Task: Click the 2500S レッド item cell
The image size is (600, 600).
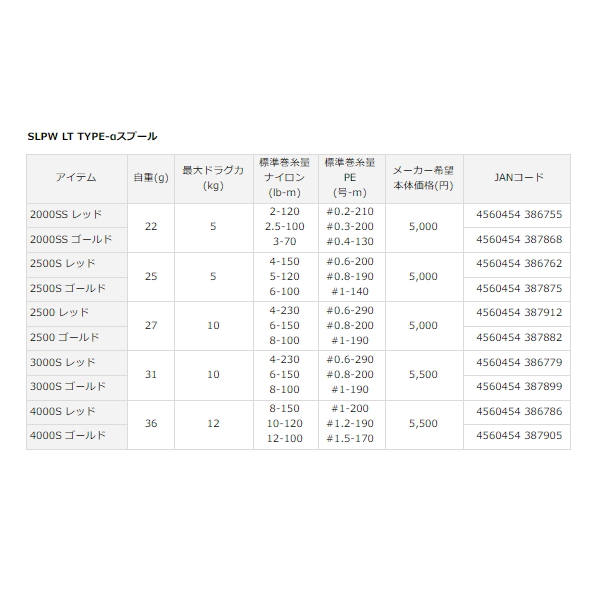Action: coord(77,265)
